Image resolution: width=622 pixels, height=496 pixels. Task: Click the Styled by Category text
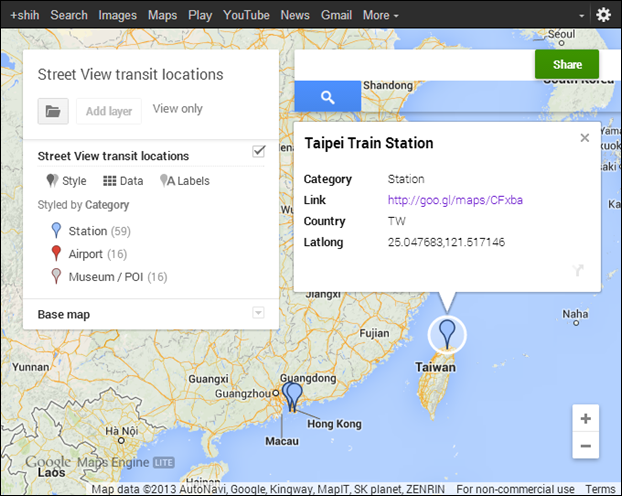(x=83, y=205)
